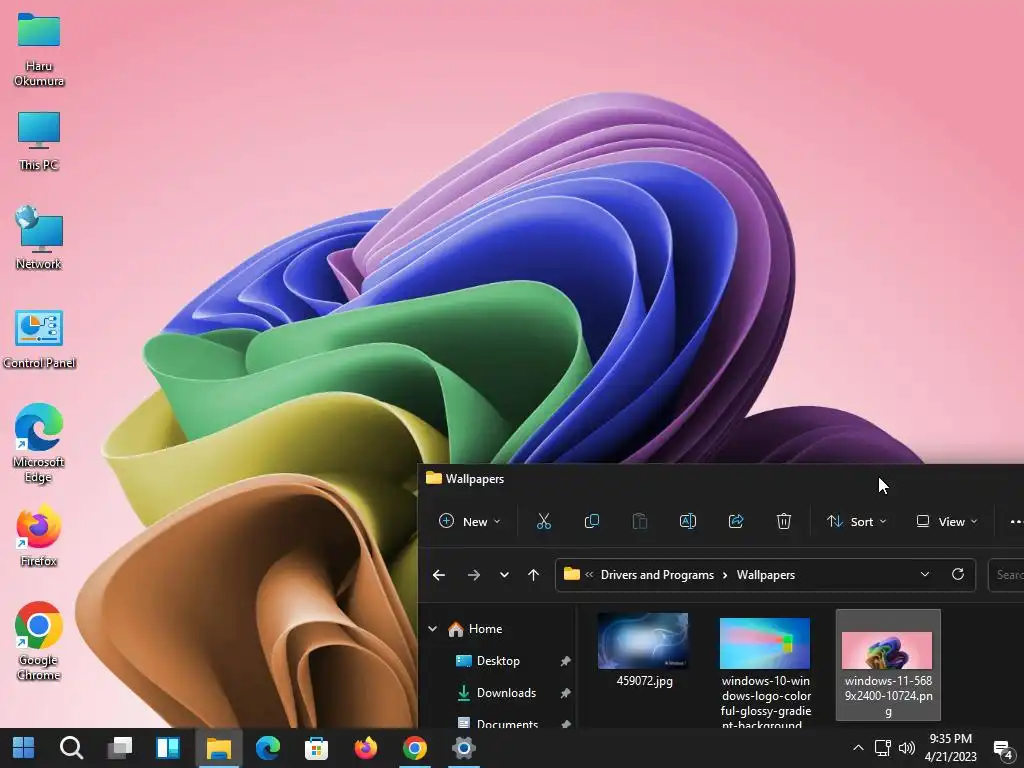Click the Search box in Explorer
1024x768 pixels.
tap(1006, 575)
